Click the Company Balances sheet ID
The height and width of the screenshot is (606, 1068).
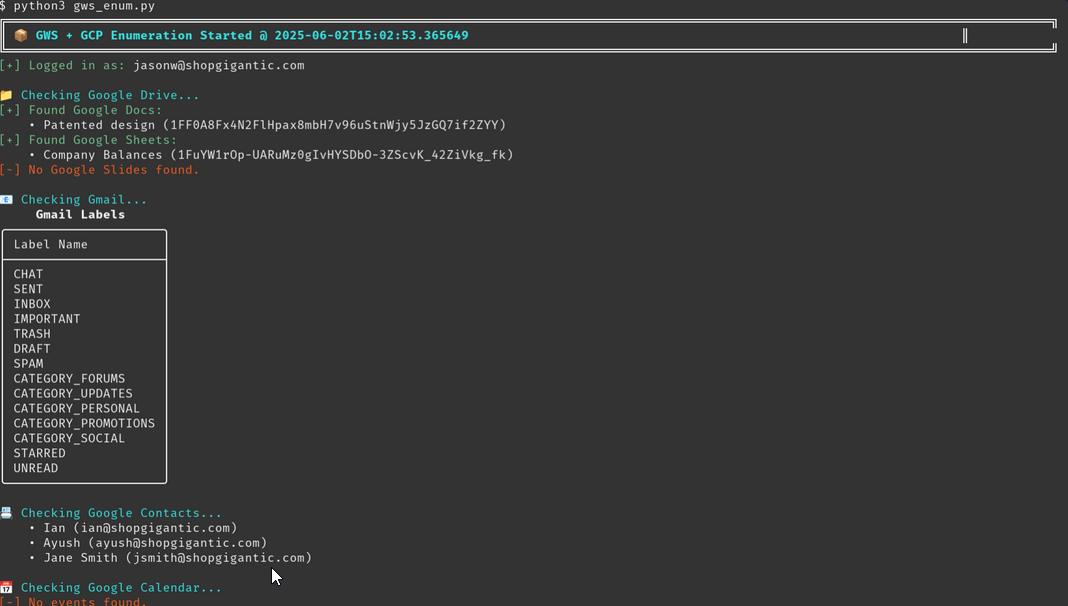click(342, 155)
